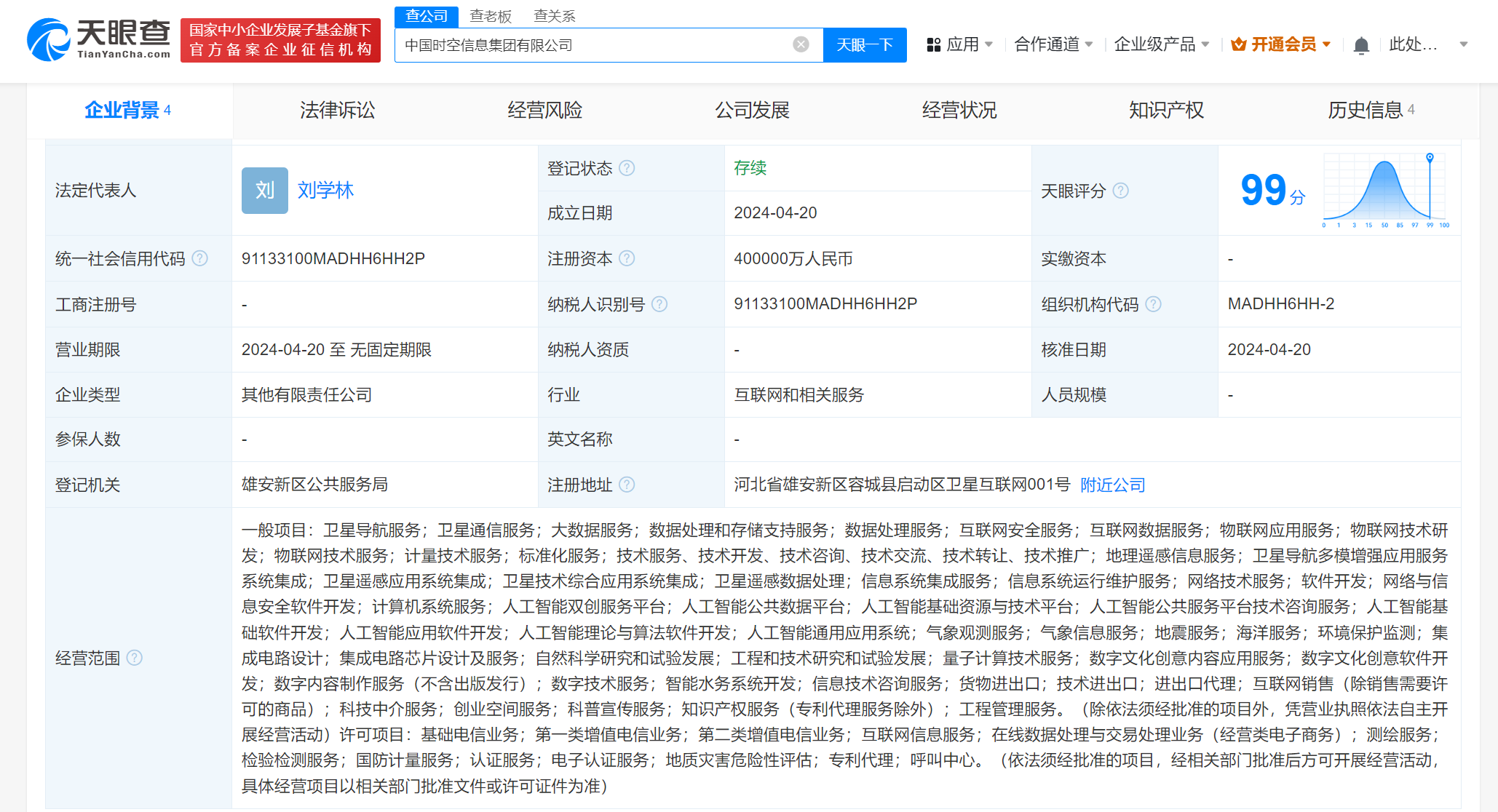Click the 天眼一下 search button
Viewport: 1498px width, 812px height.
[x=865, y=44]
